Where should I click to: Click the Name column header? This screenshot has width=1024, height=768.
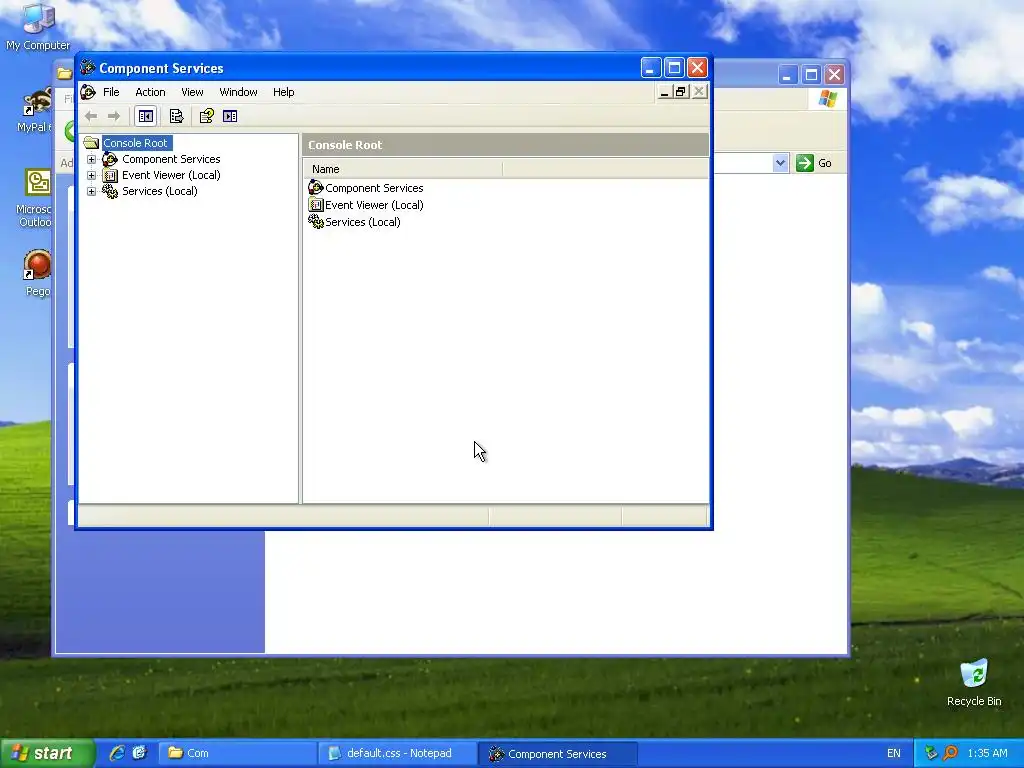click(403, 169)
